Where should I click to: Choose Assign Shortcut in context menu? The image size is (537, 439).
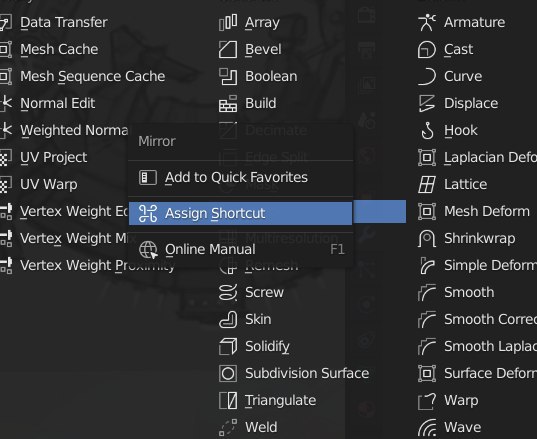(240, 213)
